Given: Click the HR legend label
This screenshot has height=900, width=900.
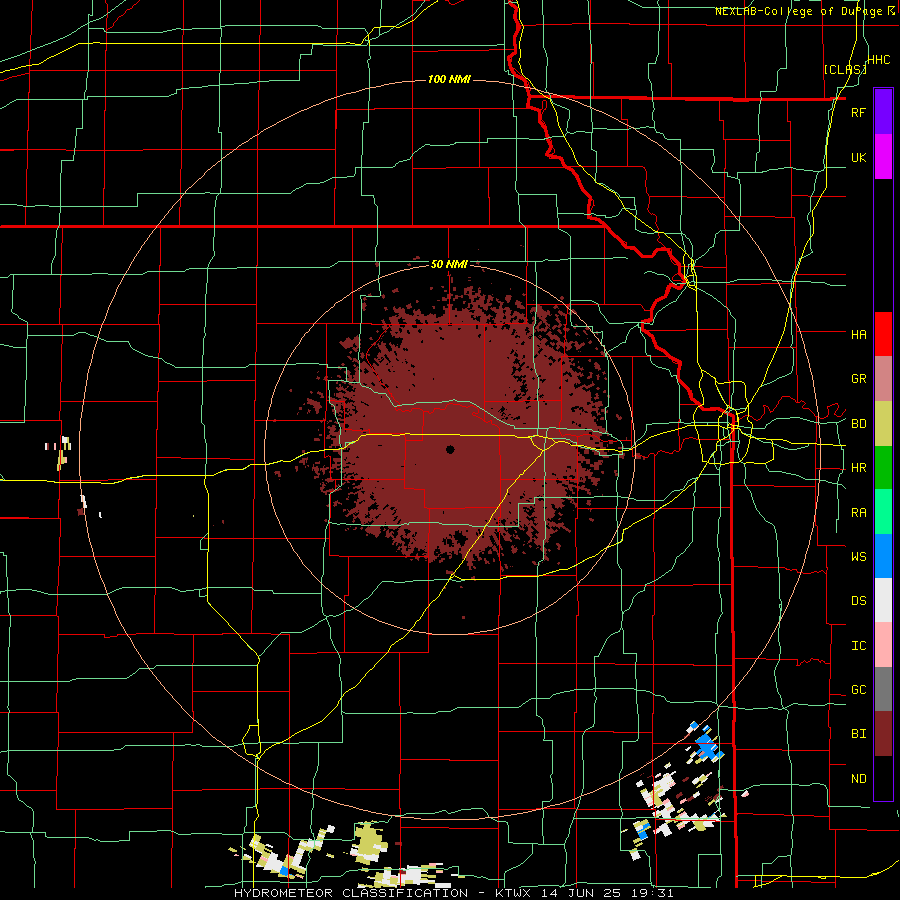Looking at the screenshot, I should pyautogui.click(x=858, y=468).
